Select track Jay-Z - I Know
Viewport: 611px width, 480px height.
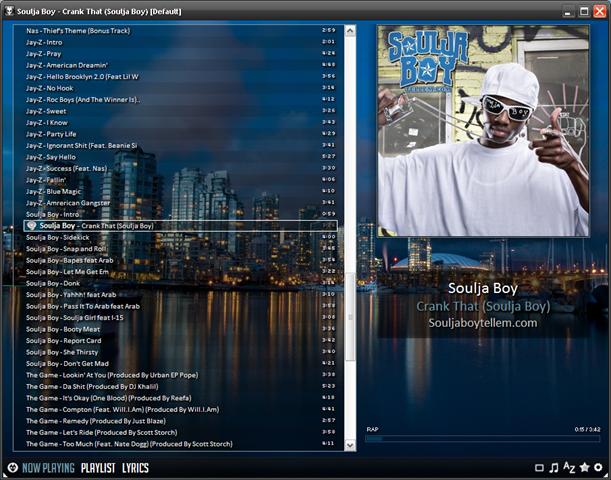[180, 123]
